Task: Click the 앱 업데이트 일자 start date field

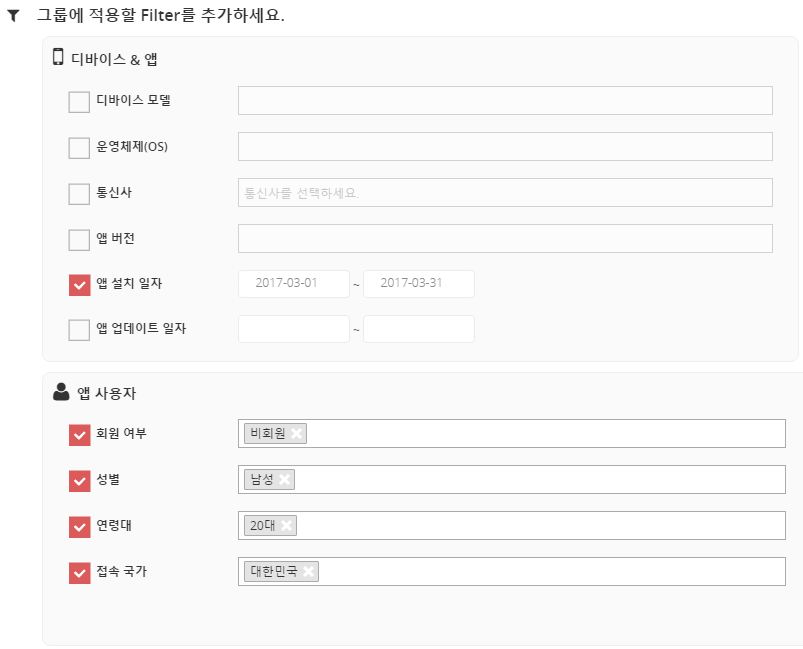Action: point(294,329)
